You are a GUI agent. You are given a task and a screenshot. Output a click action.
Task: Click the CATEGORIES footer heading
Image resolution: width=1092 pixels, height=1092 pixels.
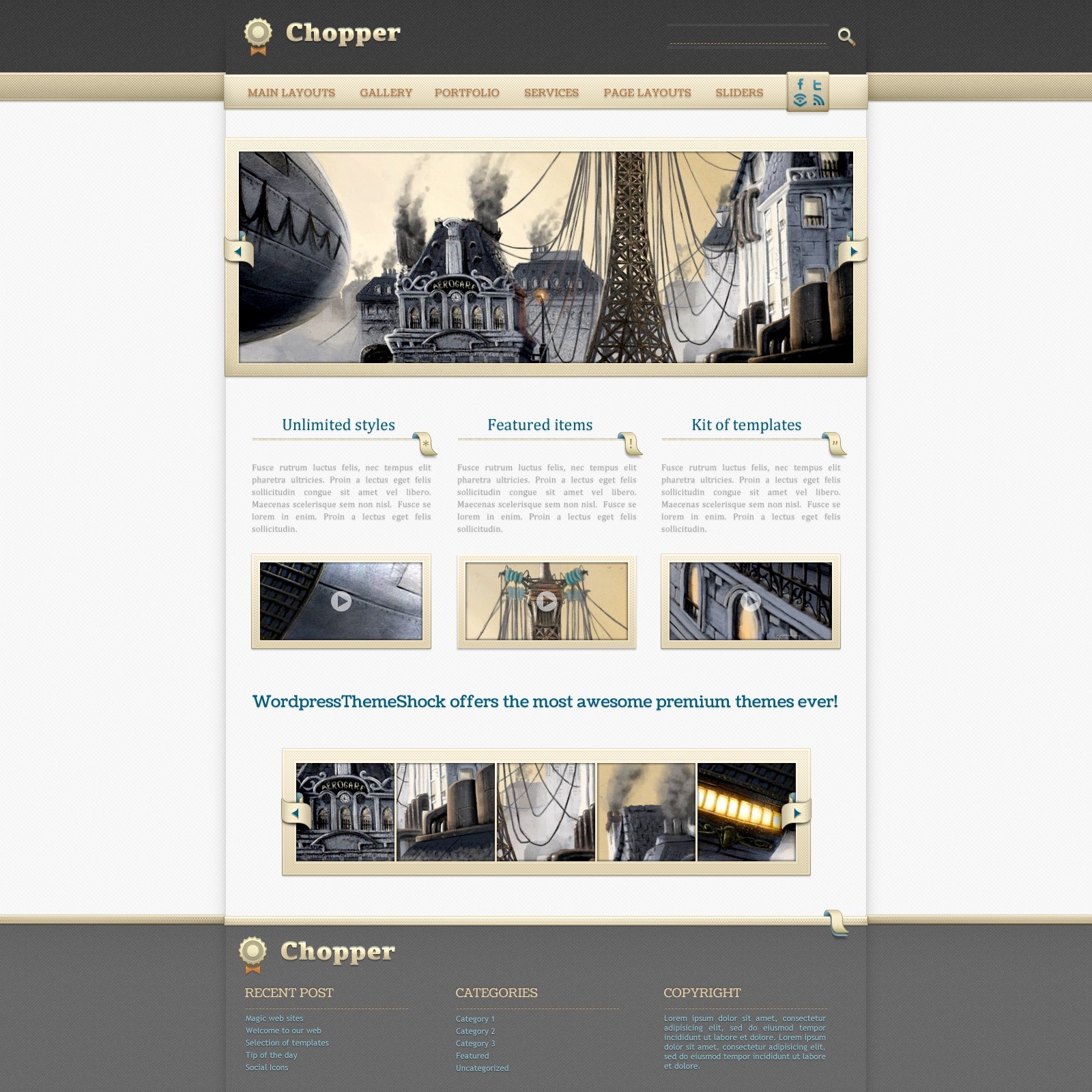tap(497, 993)
